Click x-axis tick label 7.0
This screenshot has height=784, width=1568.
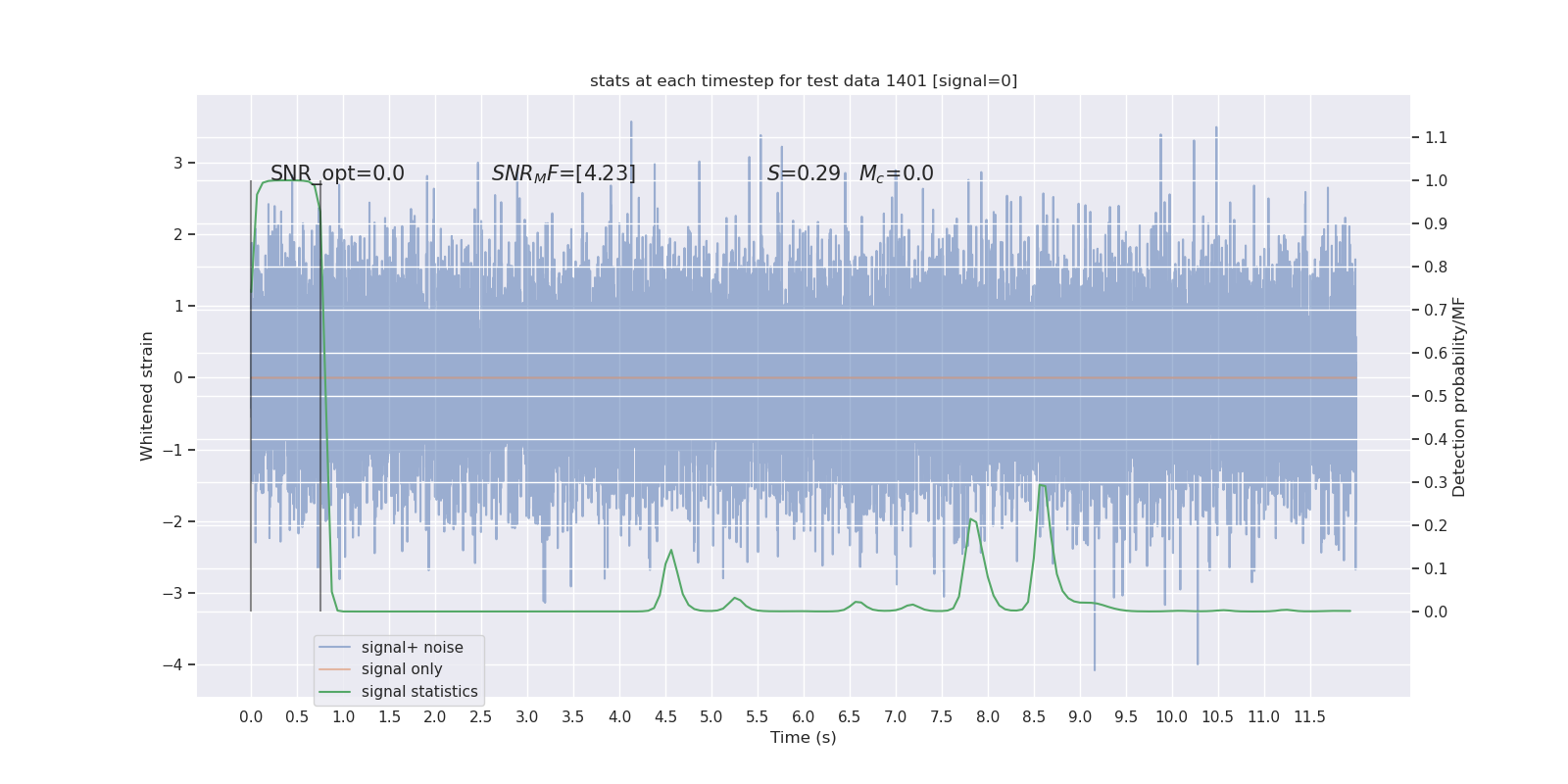pos(896,716)
